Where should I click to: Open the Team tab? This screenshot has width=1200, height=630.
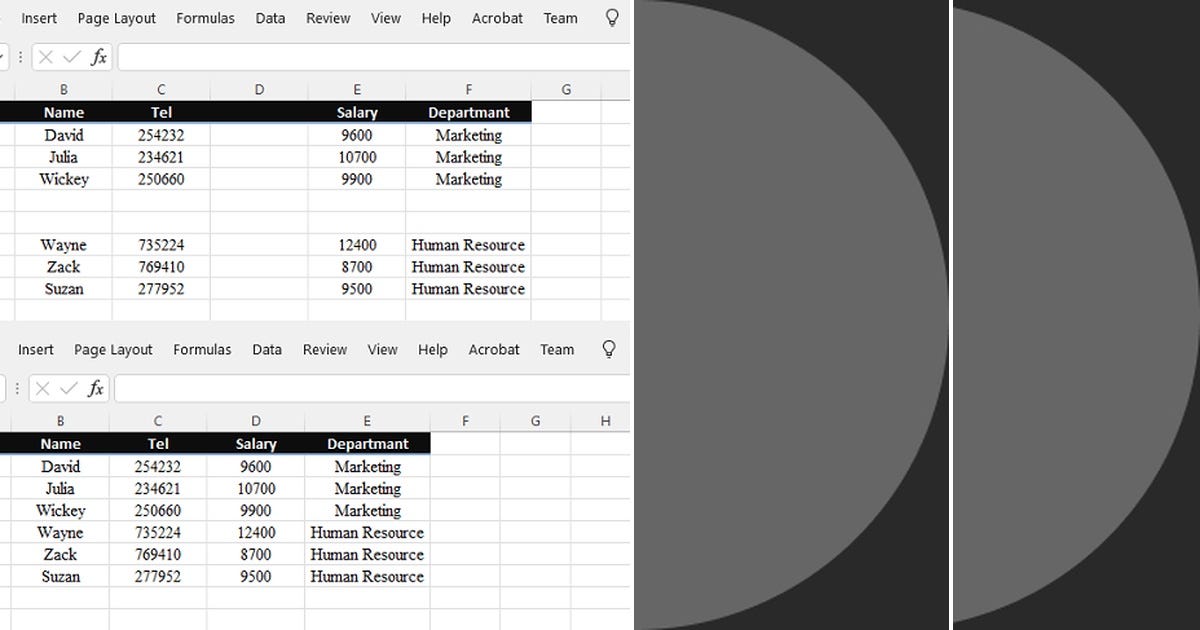coord(560,17)
